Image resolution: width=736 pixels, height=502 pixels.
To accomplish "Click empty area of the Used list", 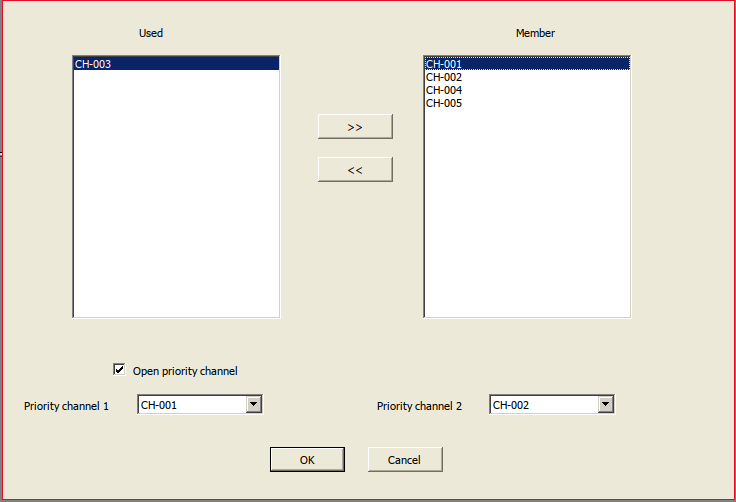I will pos(176,200).
